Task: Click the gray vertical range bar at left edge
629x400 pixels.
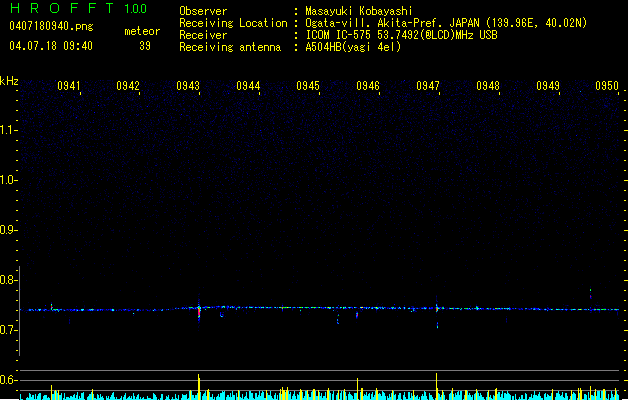Action: 20,311
